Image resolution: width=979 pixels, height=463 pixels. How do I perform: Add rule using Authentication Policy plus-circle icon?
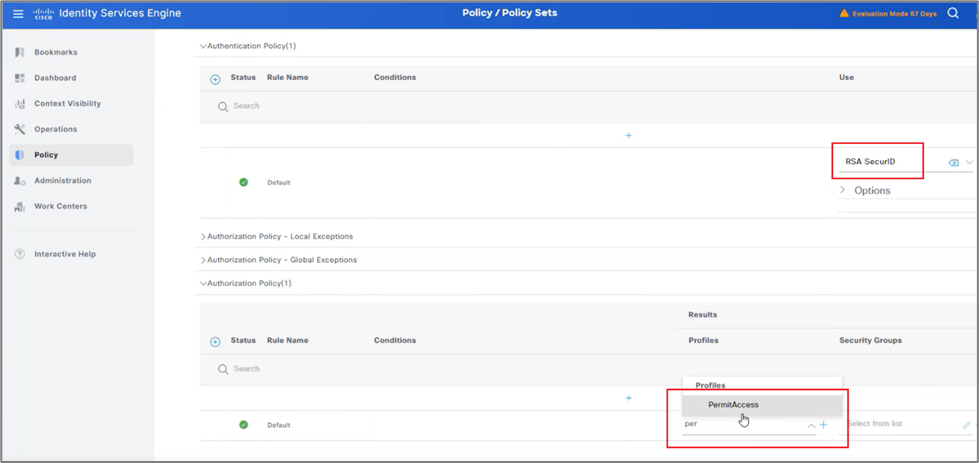215,79
